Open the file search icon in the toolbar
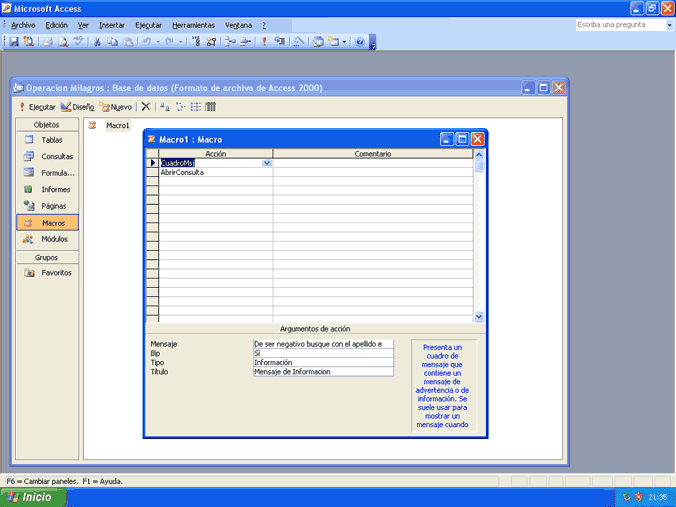The width and height of the screenshot is (676, 507). coord(28,42)
